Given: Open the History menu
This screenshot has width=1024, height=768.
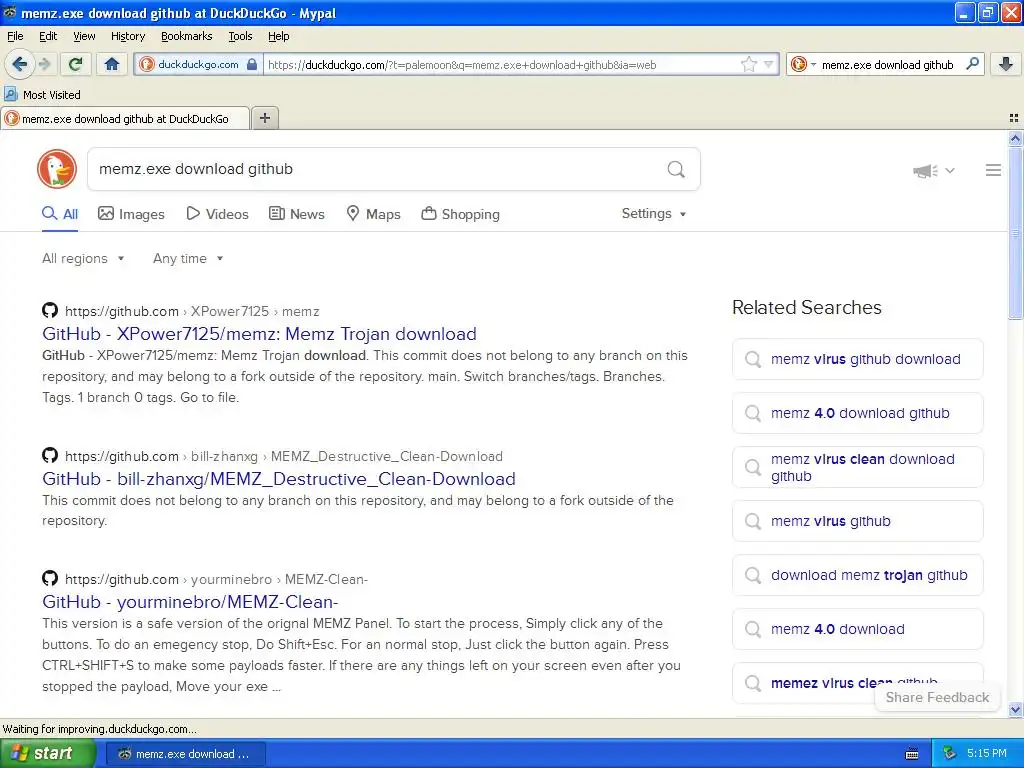Looking at the screenshot, I should [x=127, y=36].
